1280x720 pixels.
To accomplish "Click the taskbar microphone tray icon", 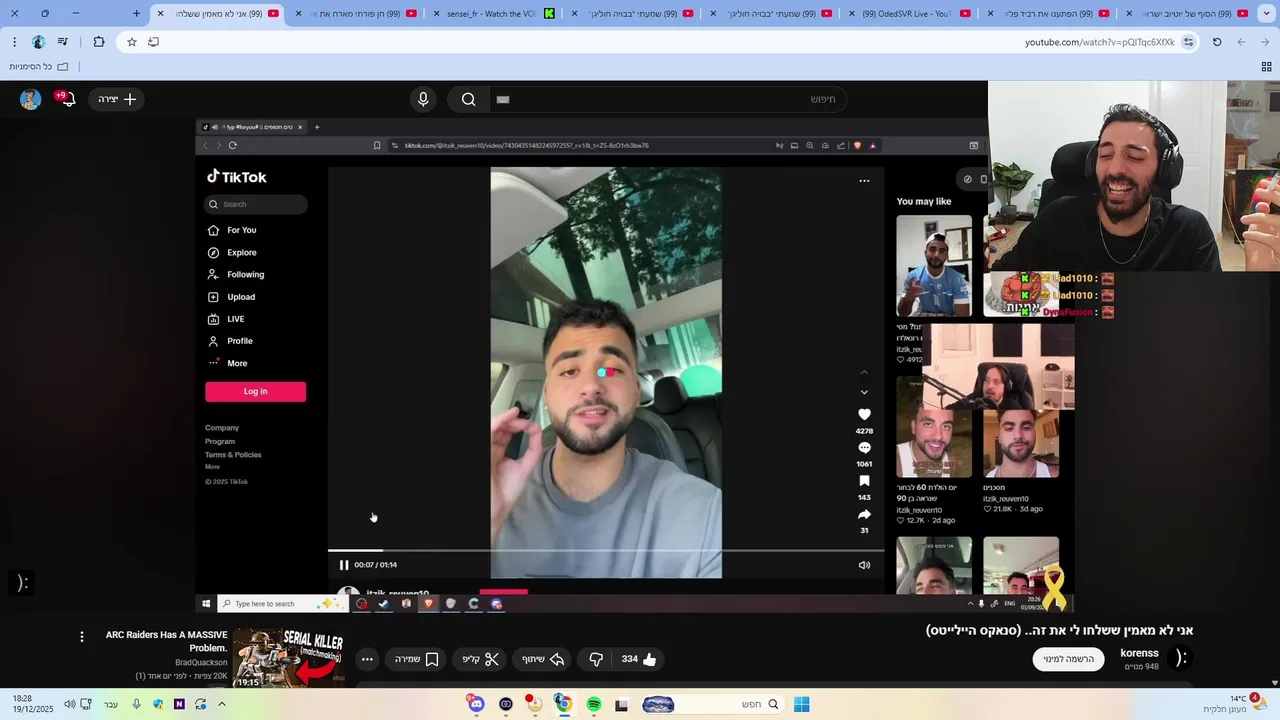I will tap(136, 704).
